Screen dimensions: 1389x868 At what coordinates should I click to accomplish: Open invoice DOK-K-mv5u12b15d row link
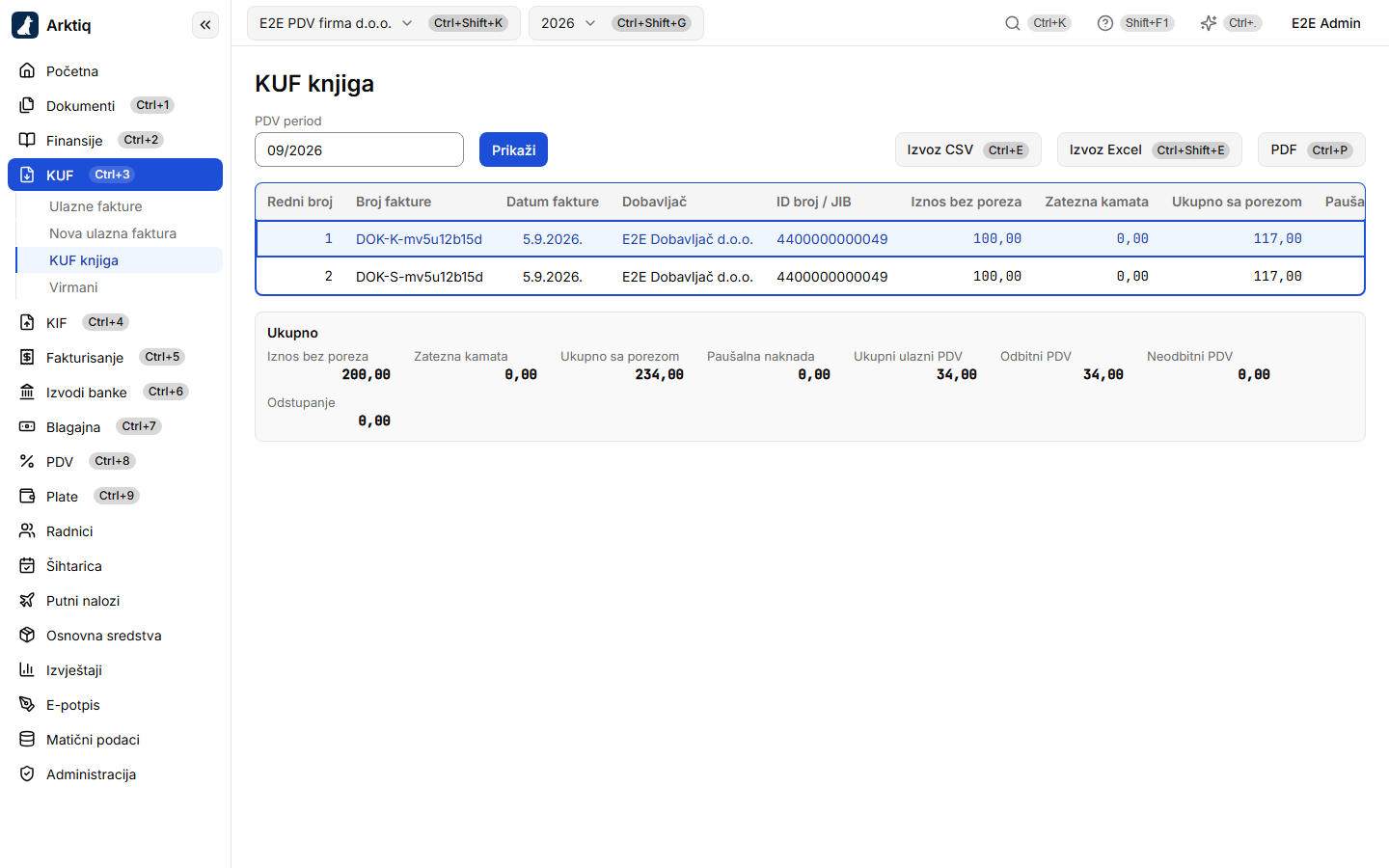coord(419,239)
